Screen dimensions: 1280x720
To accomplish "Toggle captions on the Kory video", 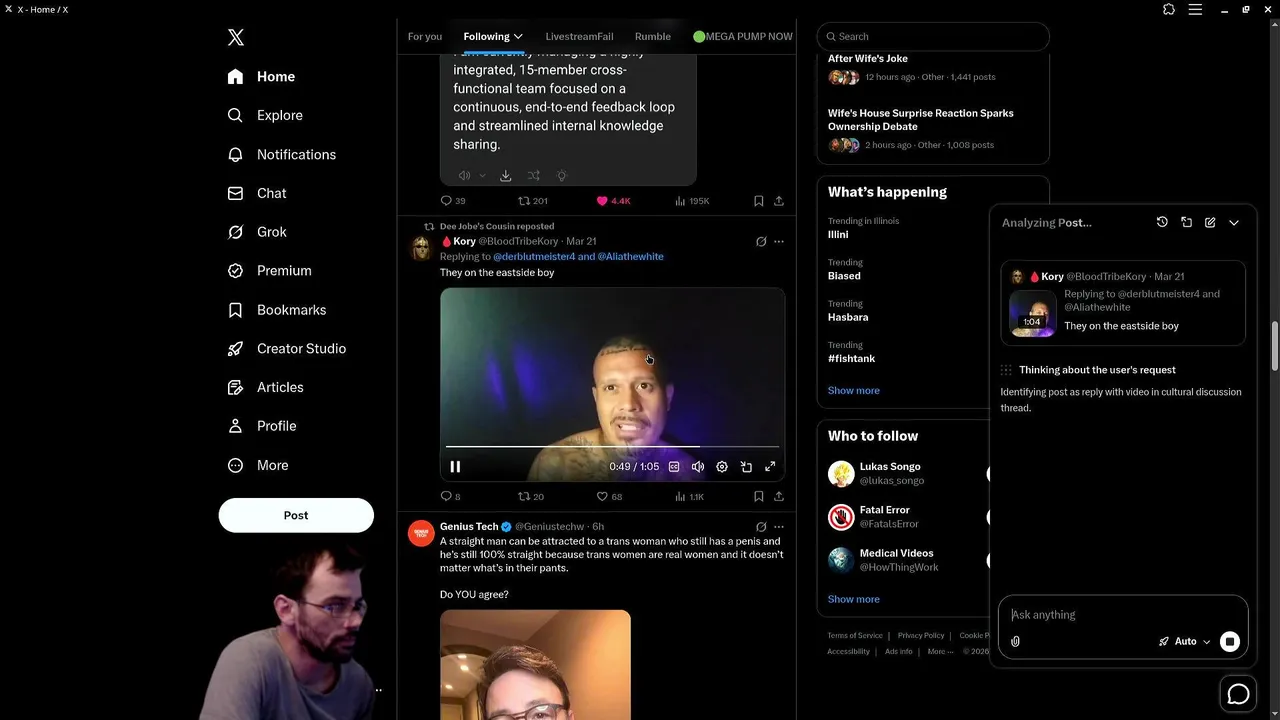I will (x=674, y=467).
